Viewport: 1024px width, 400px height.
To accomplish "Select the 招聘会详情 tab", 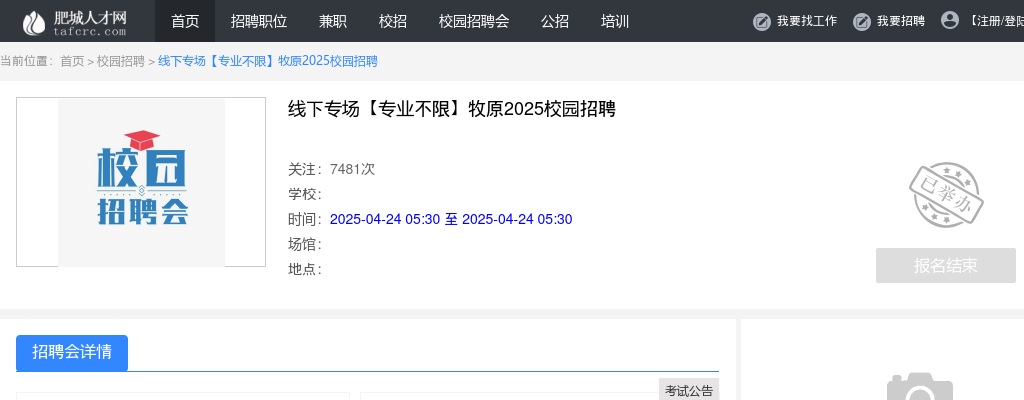I will pos(72,352).
